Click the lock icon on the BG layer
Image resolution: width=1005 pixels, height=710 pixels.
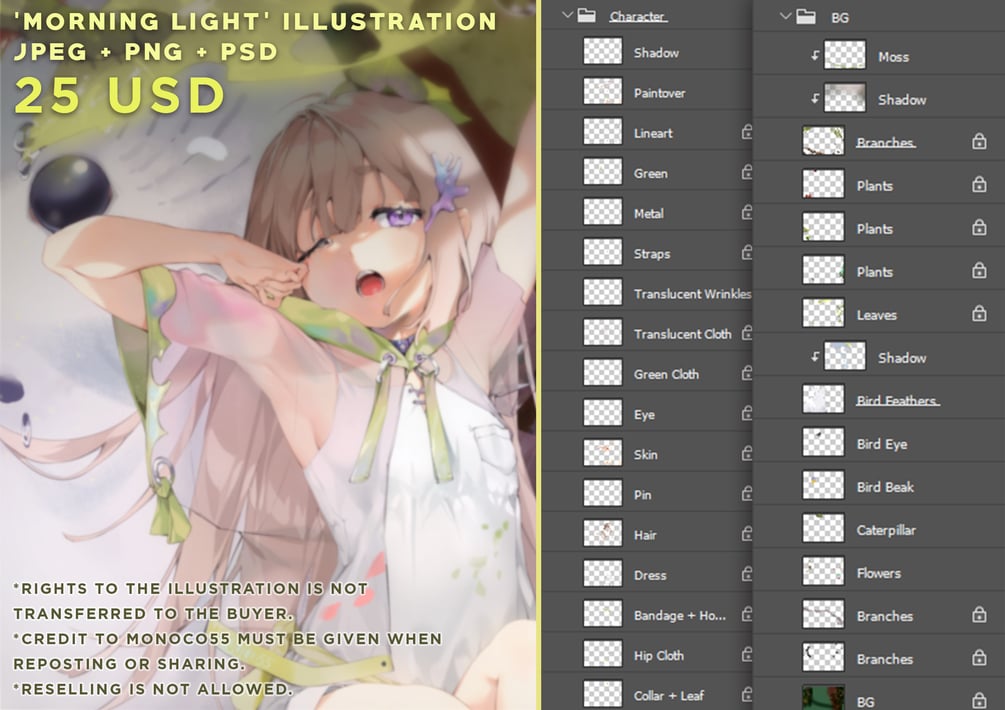979,700
